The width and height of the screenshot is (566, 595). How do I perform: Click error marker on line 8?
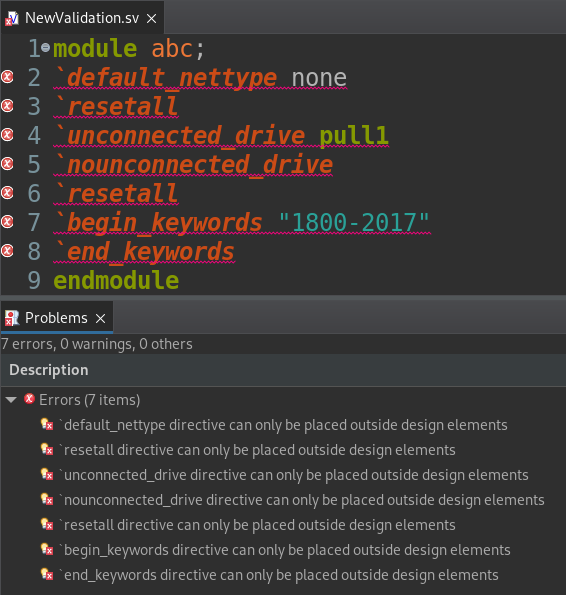click(7, 250)
